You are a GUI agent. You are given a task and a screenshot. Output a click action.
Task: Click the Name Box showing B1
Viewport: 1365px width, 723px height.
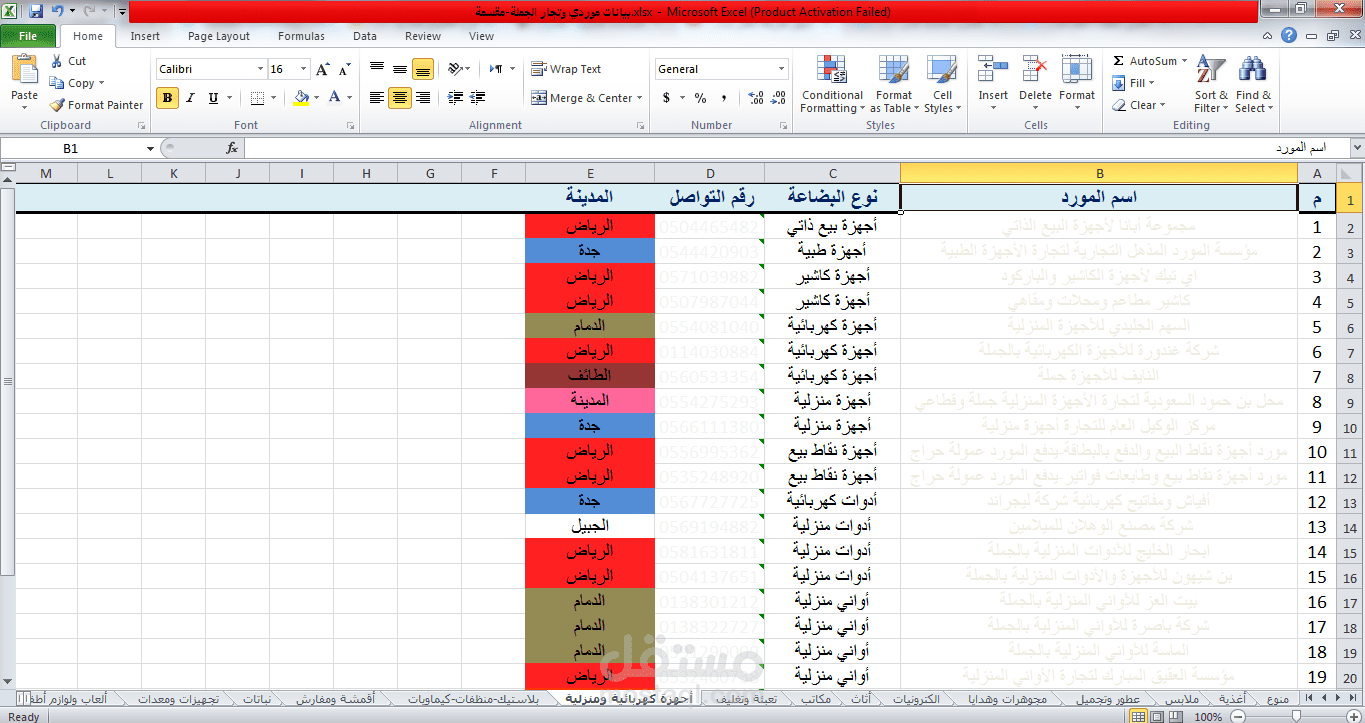coord(70,148)
